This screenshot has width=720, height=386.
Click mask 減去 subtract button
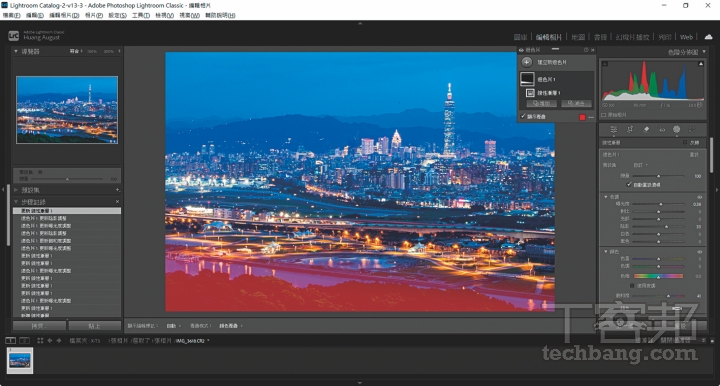click(576, 104)
